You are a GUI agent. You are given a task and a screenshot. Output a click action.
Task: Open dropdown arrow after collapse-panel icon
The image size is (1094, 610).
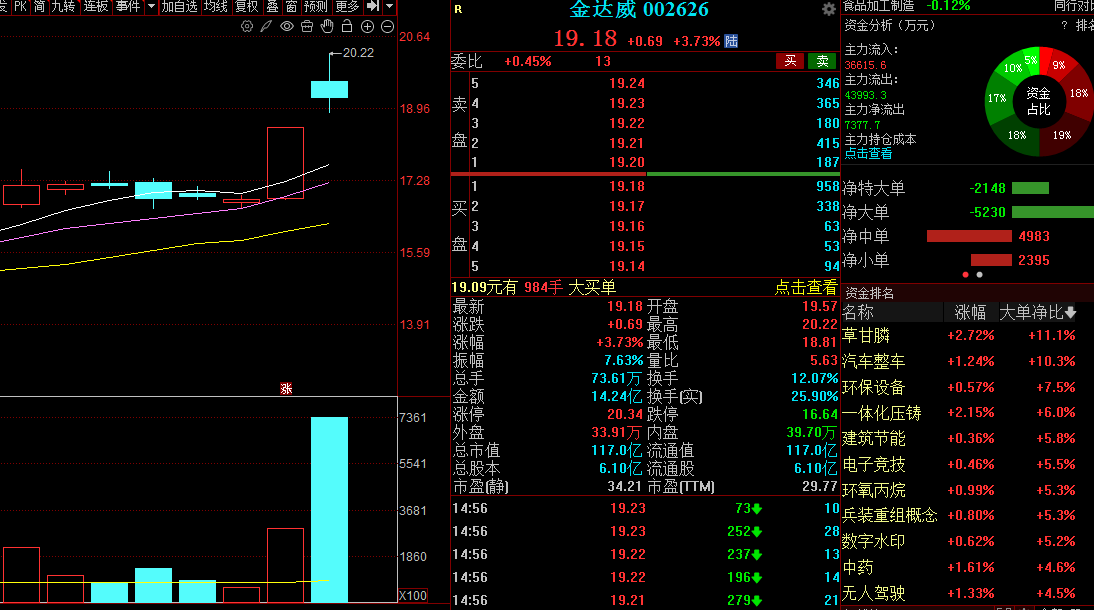coord(390,6)
